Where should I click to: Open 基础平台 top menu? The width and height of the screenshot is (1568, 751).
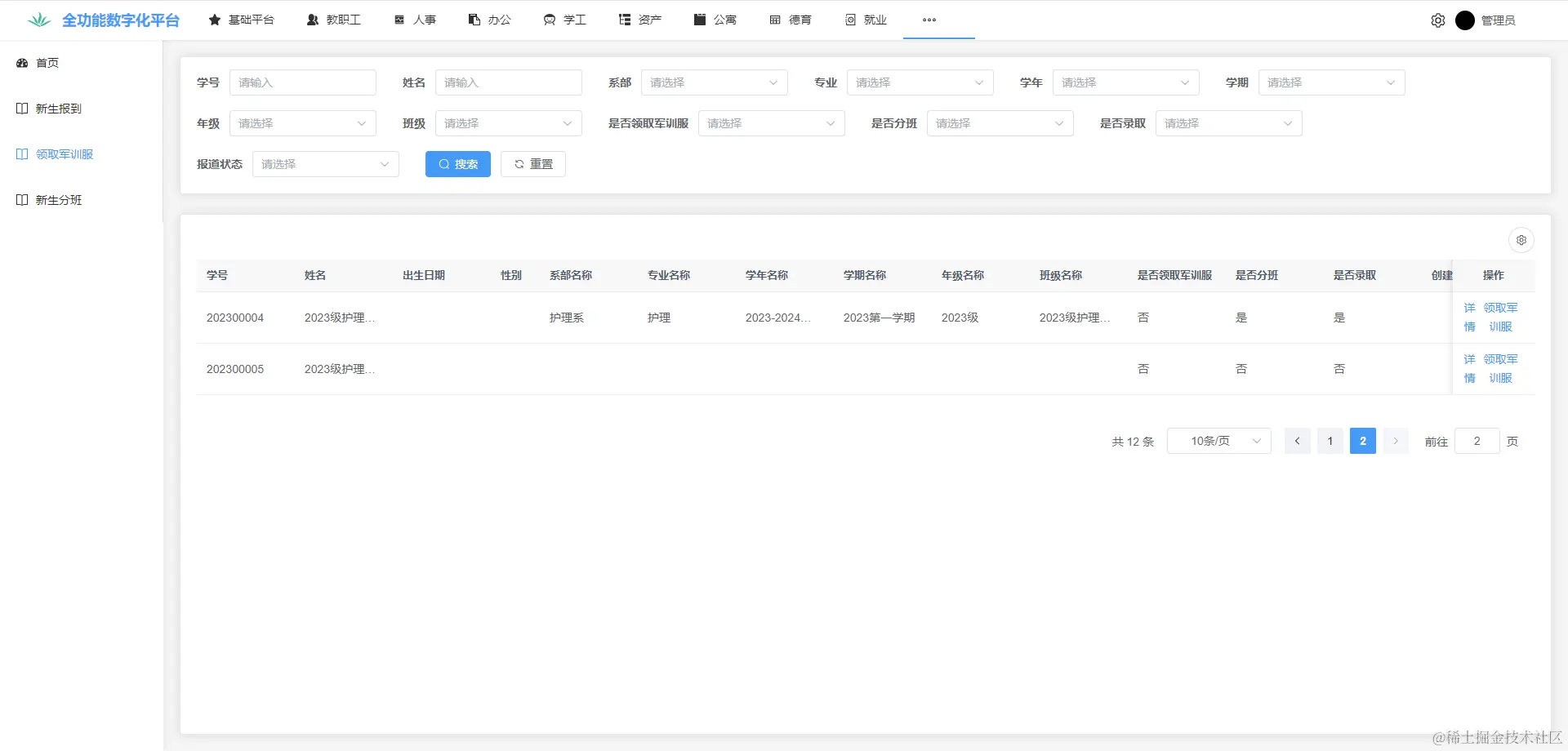242,20
